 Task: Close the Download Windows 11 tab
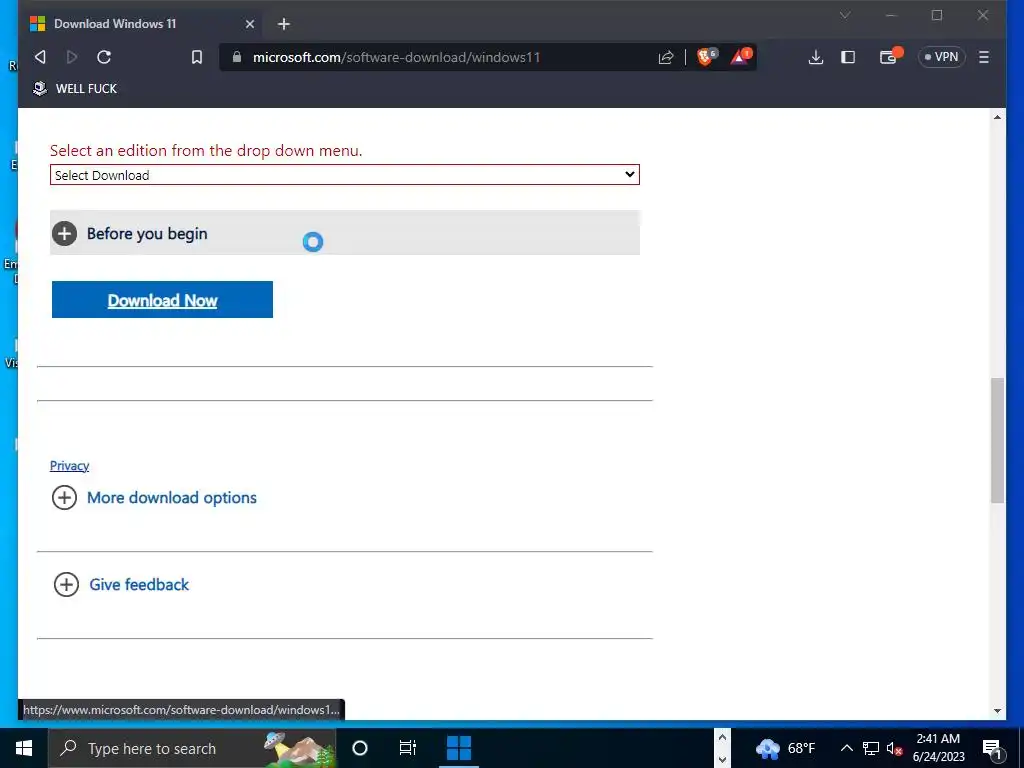249,24
